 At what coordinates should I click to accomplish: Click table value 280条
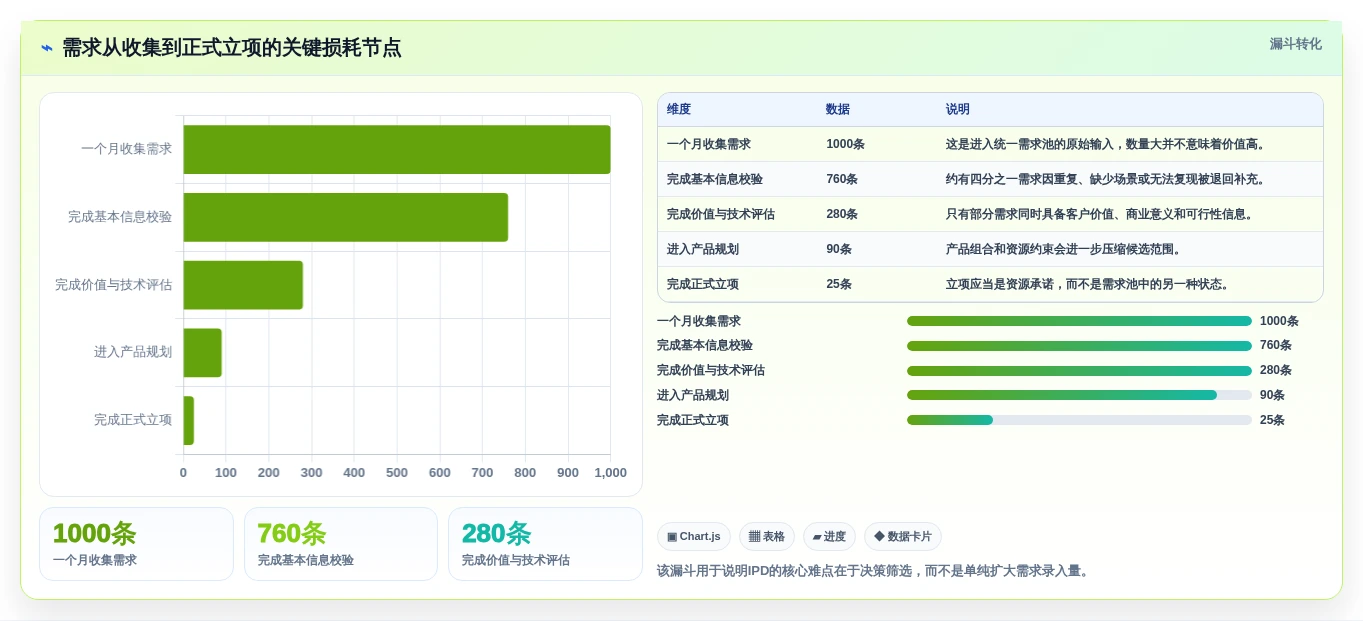(x=842, y=214)
